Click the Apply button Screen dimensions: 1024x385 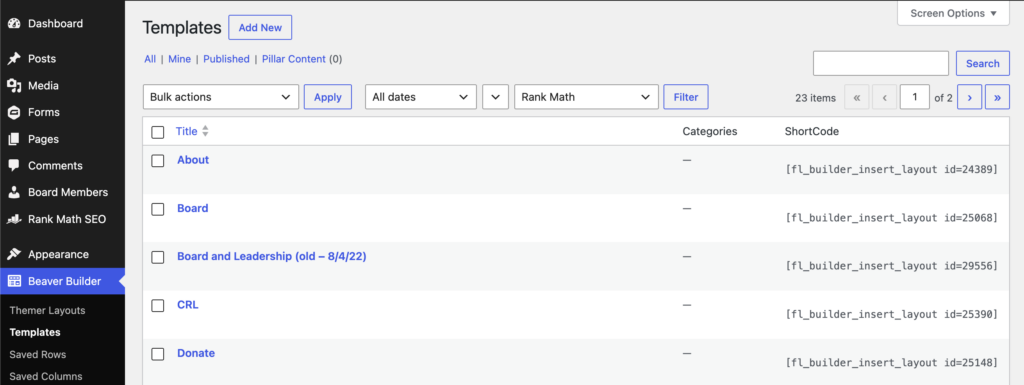(x=328, y=97)
